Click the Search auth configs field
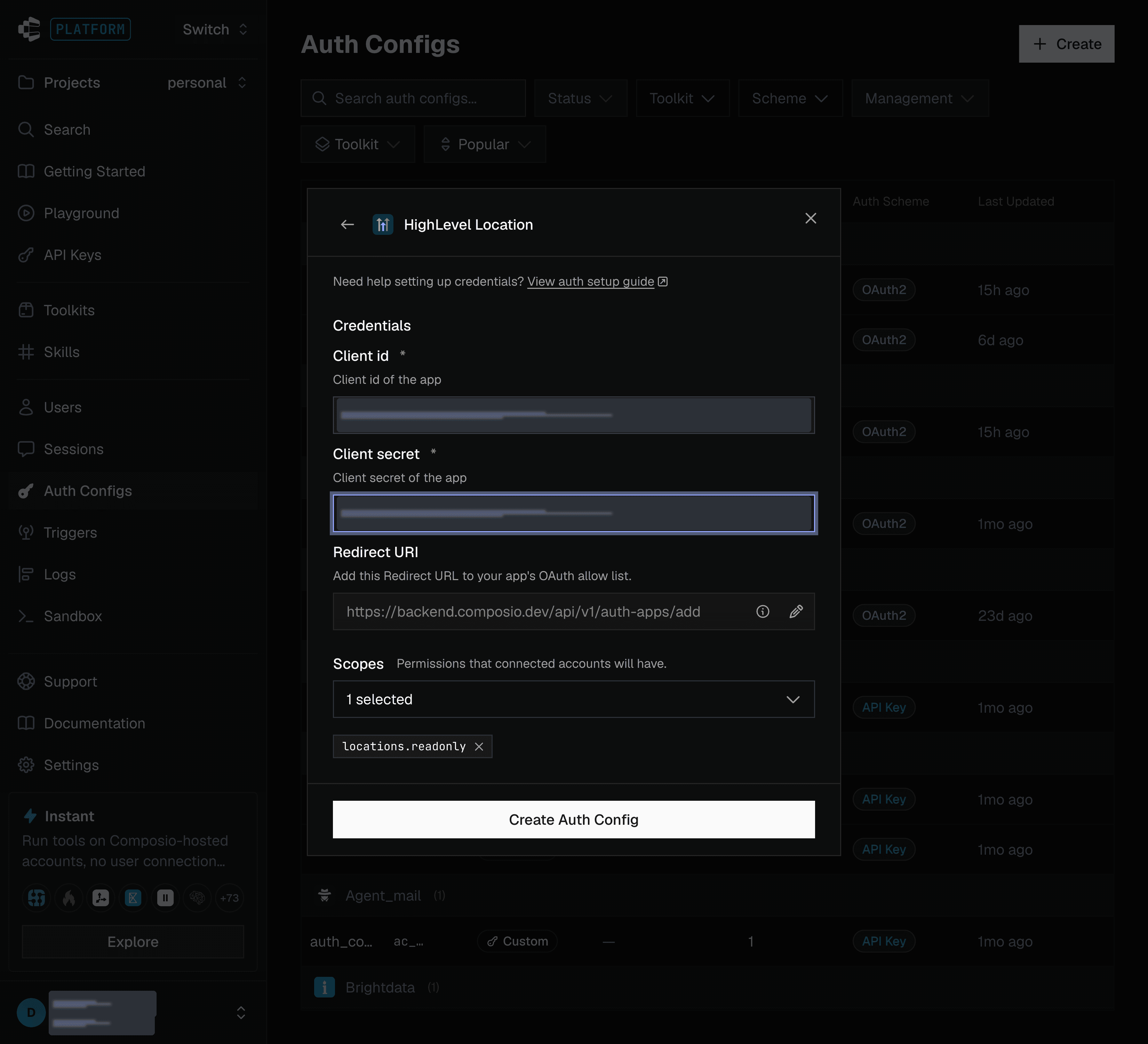This screenshot has height=1044, width=1148. (x=413, y=98)
